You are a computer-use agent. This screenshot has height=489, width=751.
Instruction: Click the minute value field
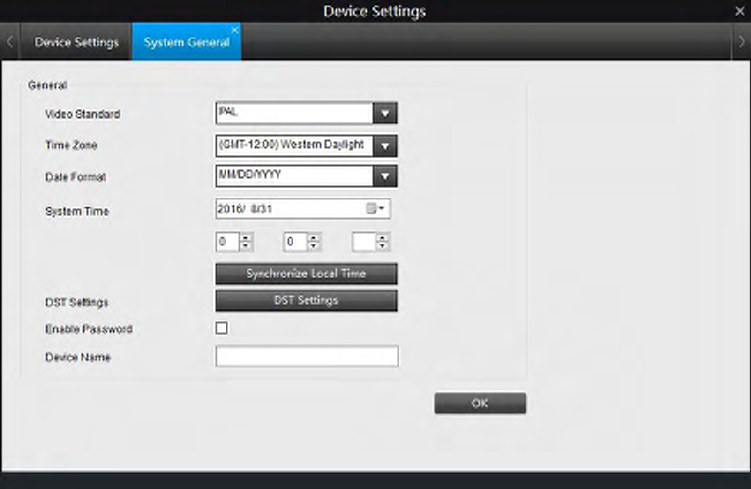tap(295, 242)
